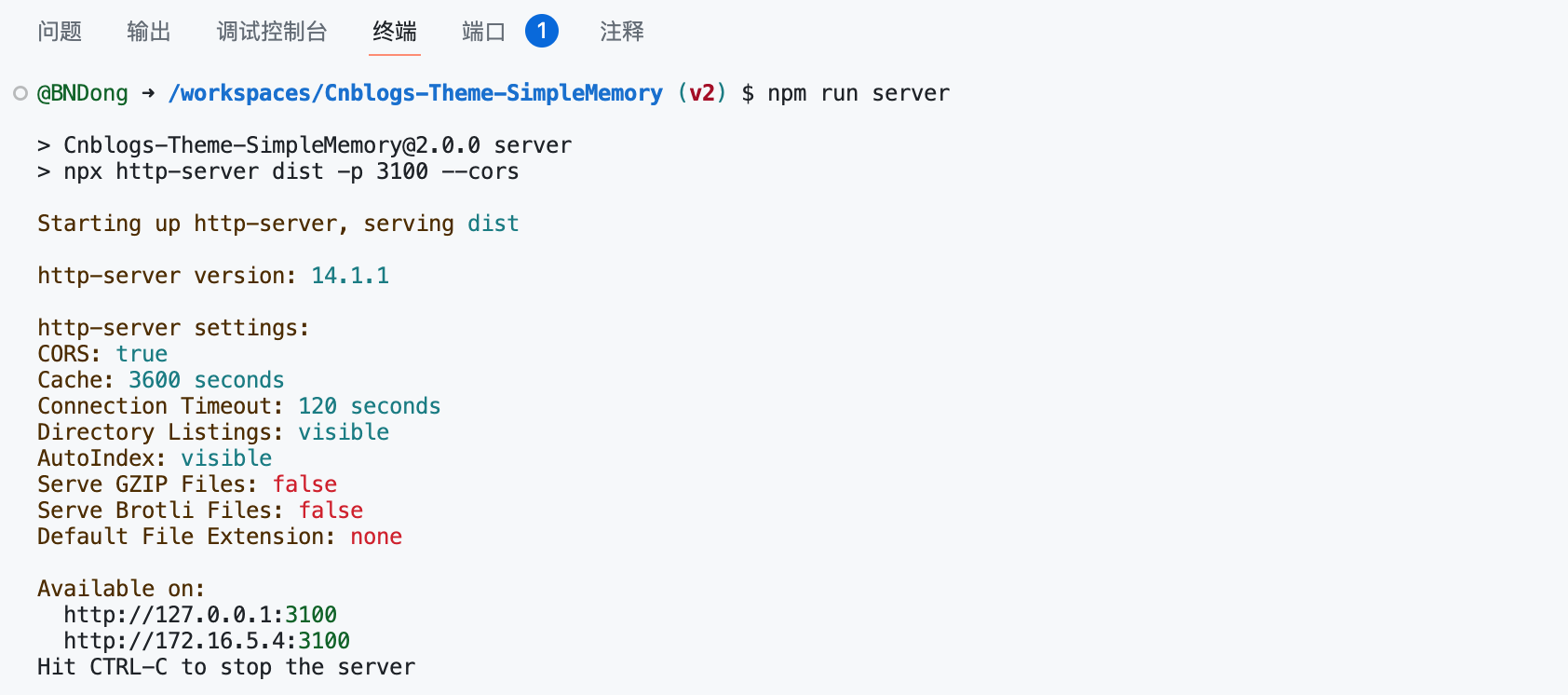1568x695 pixels.
Task: Click the line 'Cnblogs-Theme-SimpleMemory@2.0.0 server'
Action: pos(318,145)
